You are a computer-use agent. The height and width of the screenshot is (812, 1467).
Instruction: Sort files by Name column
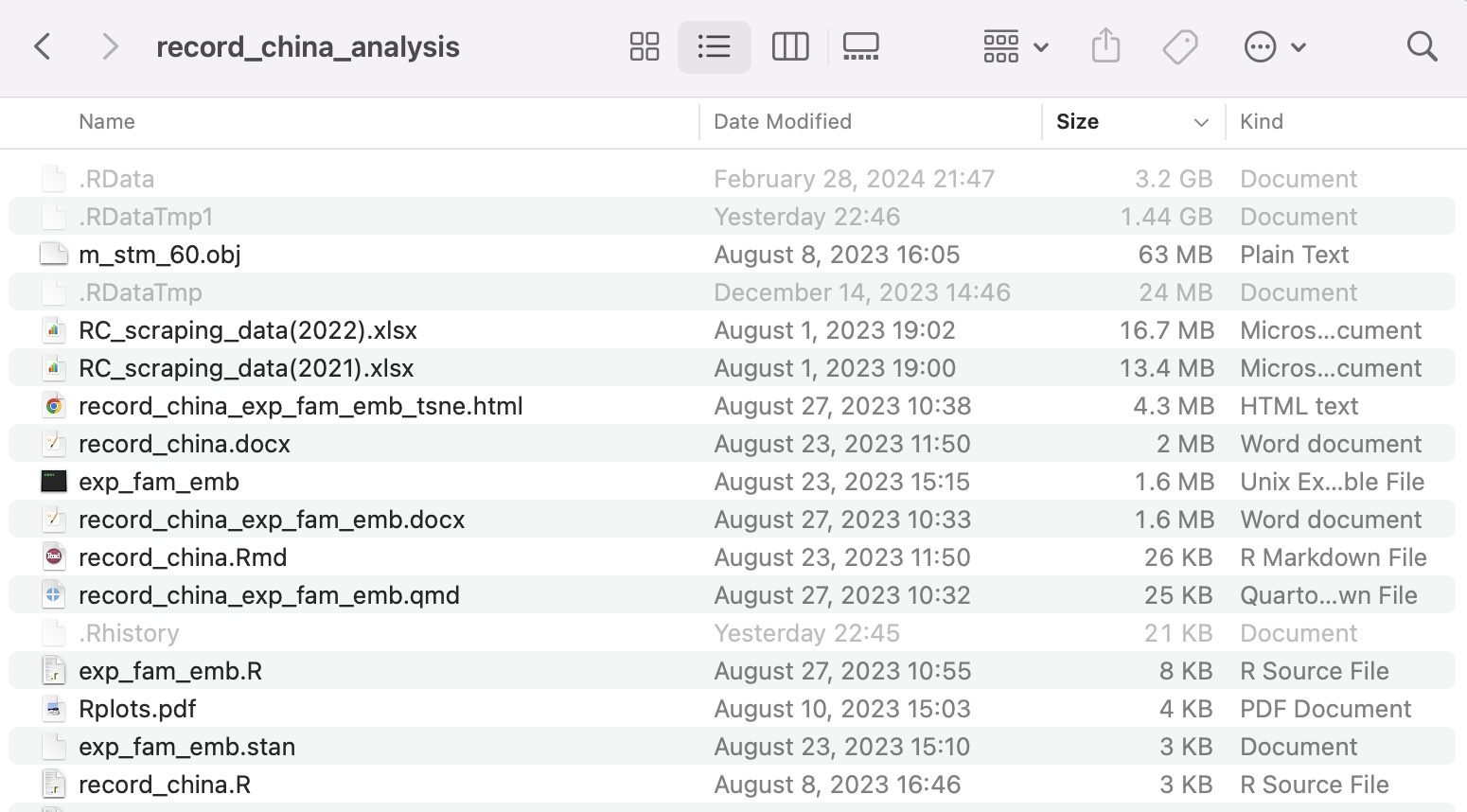(107, 122)
